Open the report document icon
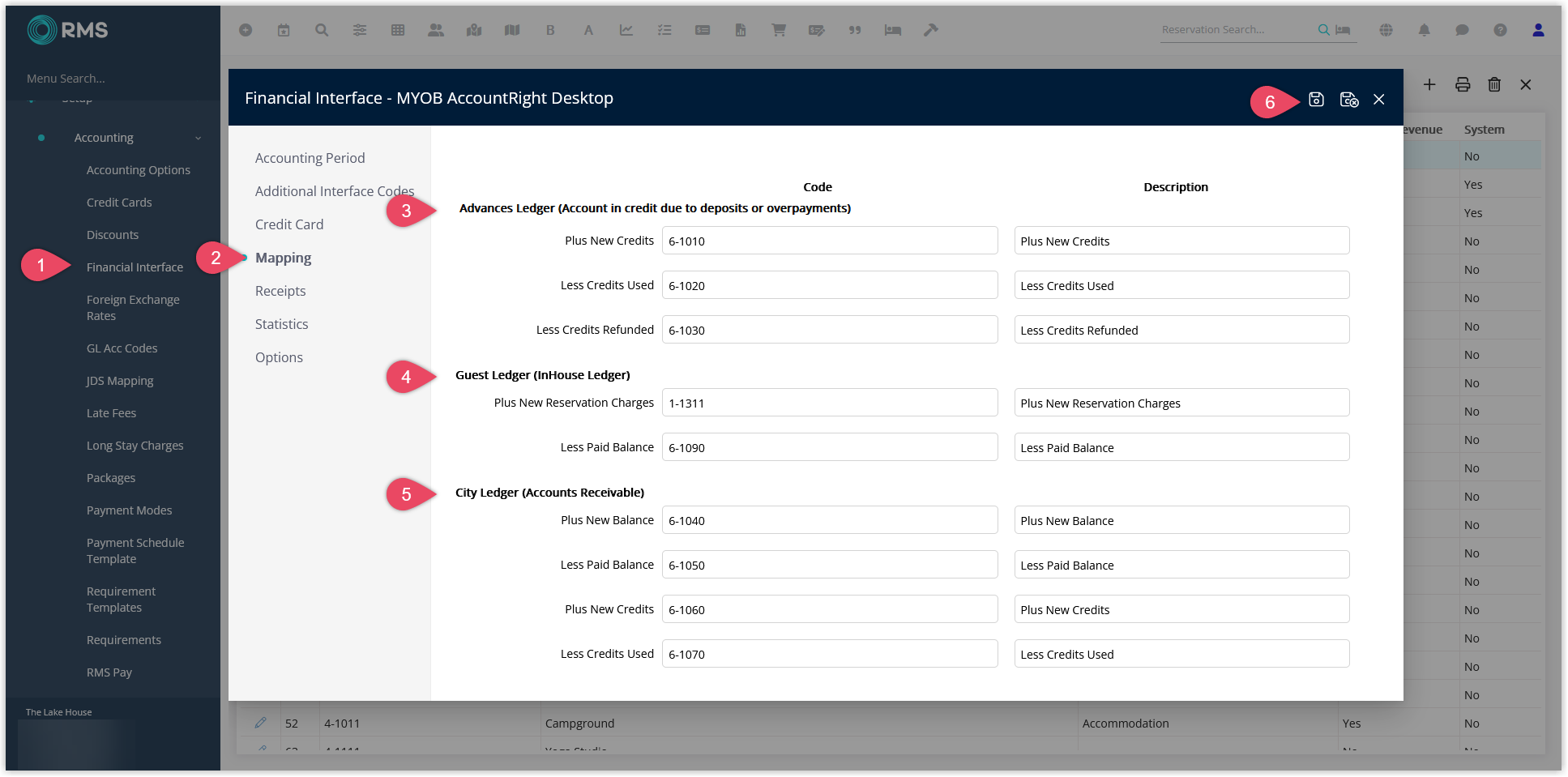This screenshot has width=1568, height=777. coord(741,30)
